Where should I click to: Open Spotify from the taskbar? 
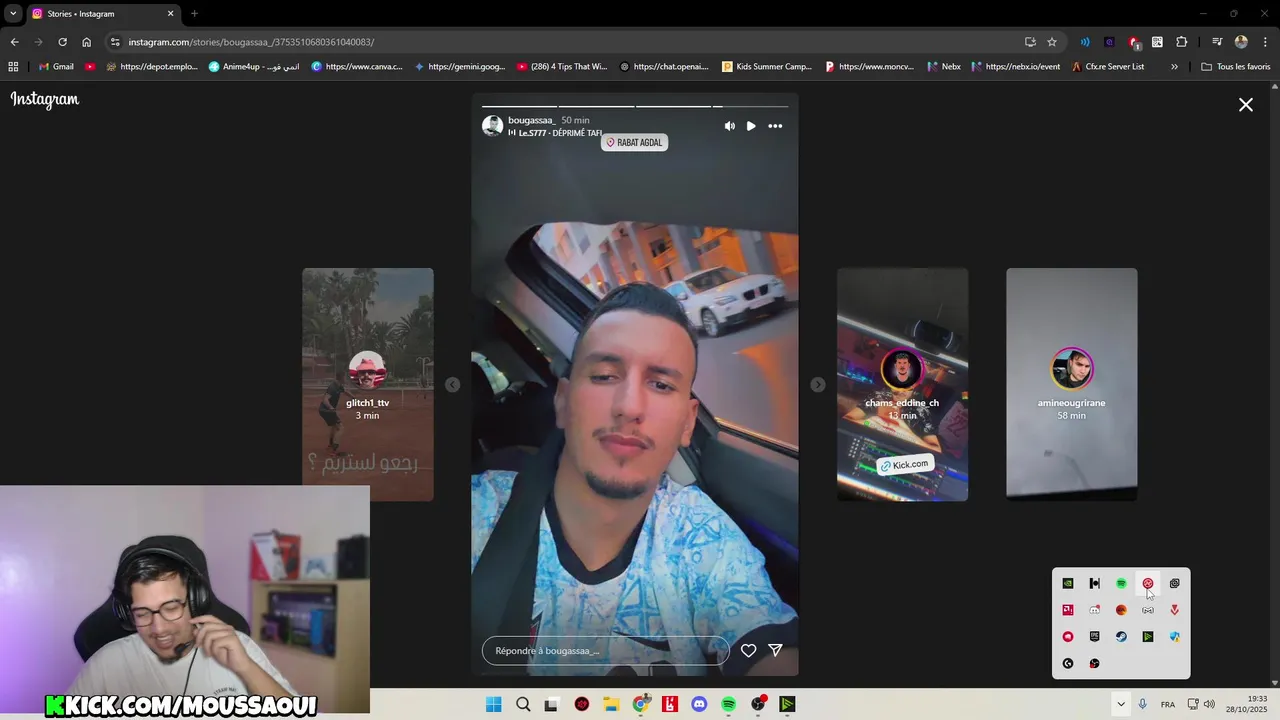pyautogui.click(x=729, y=704)
